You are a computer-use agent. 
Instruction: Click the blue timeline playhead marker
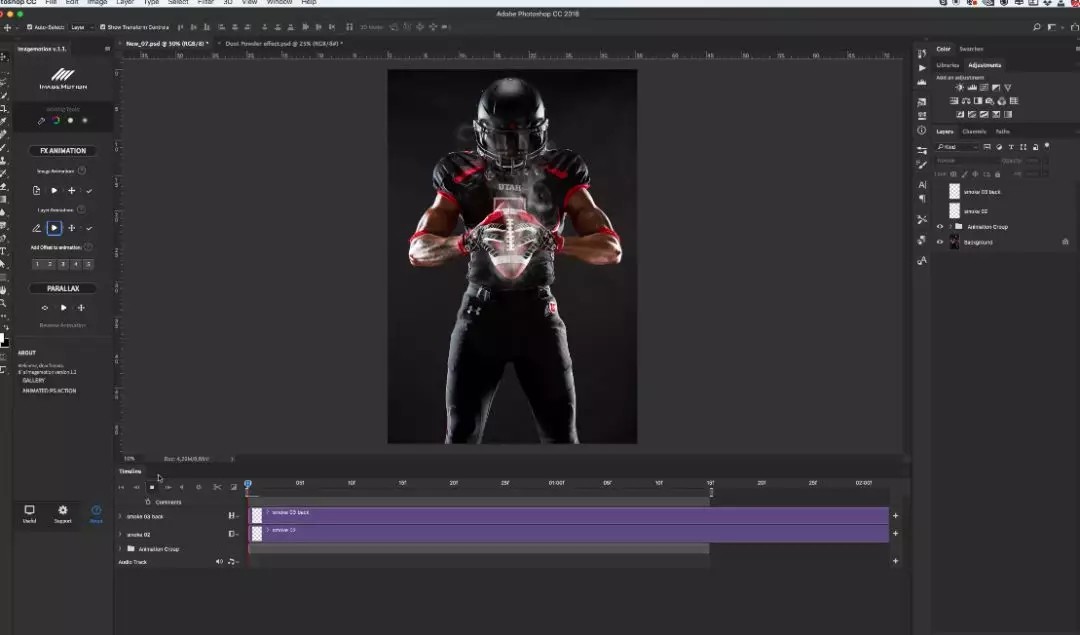coord(248,484)
